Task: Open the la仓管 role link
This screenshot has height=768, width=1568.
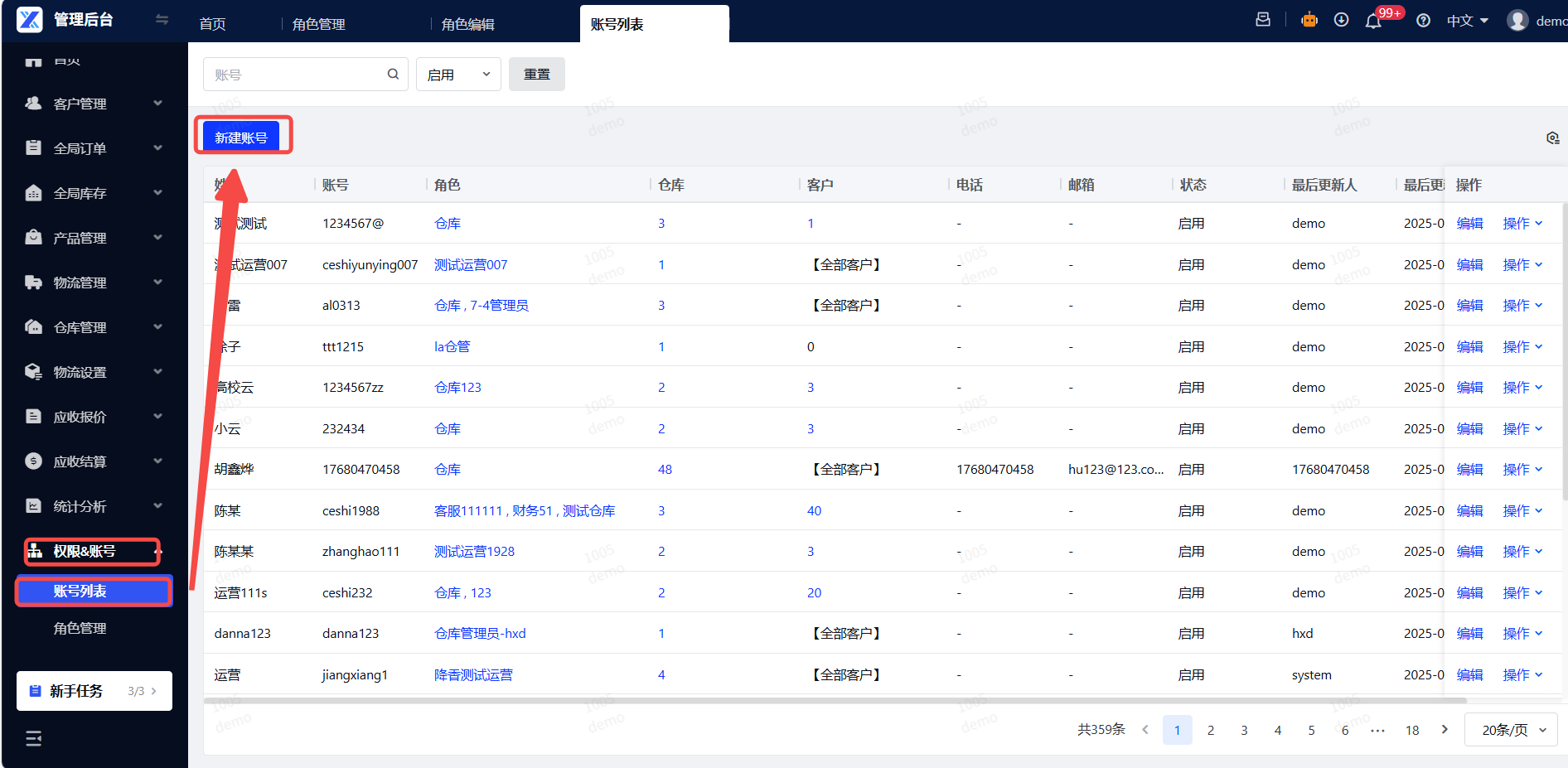Action: tap(452, 347)
